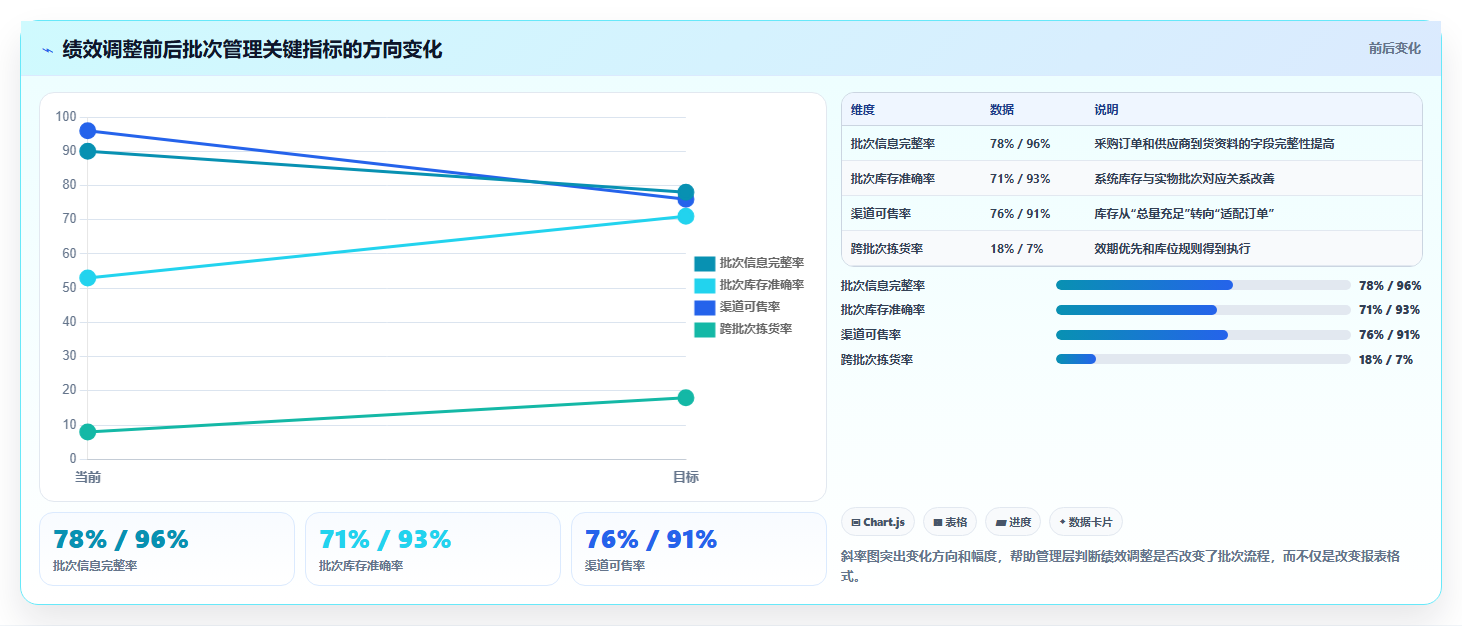Click the icon in the Chart.js chip
This screenshot has height=626, width=1462.
(x=856, y=522)
